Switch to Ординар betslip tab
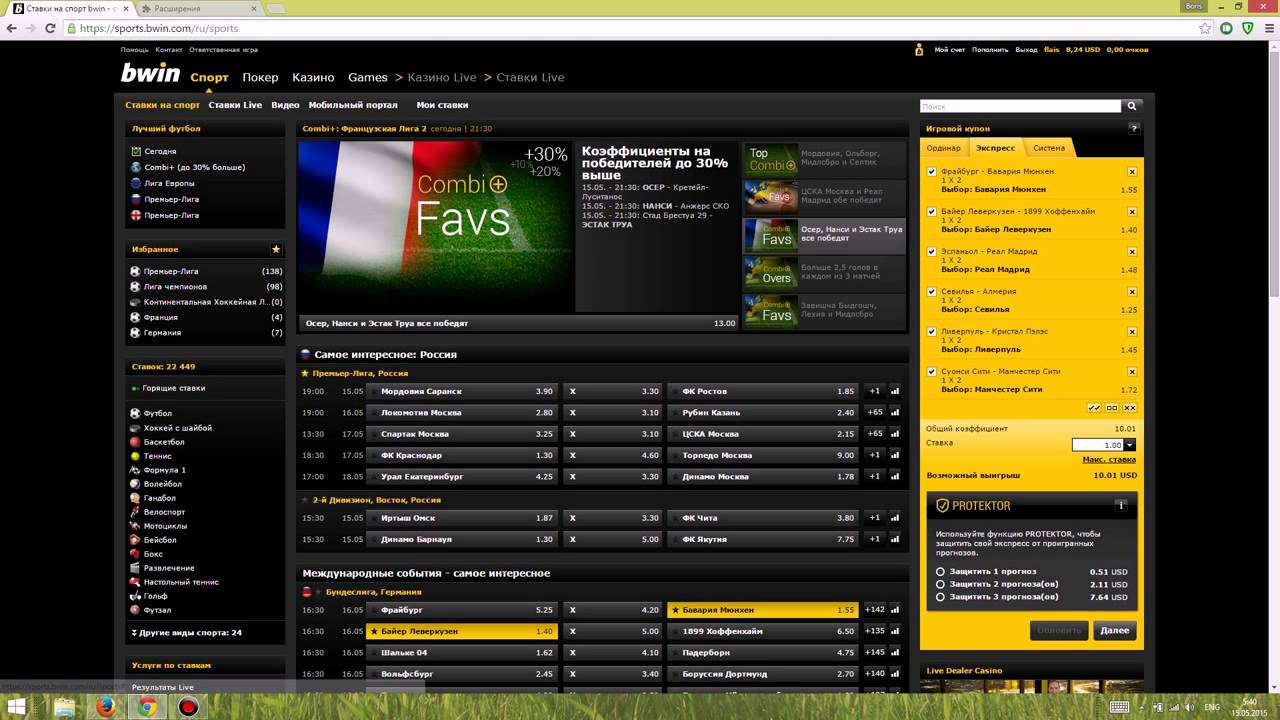 click(943, 148)
